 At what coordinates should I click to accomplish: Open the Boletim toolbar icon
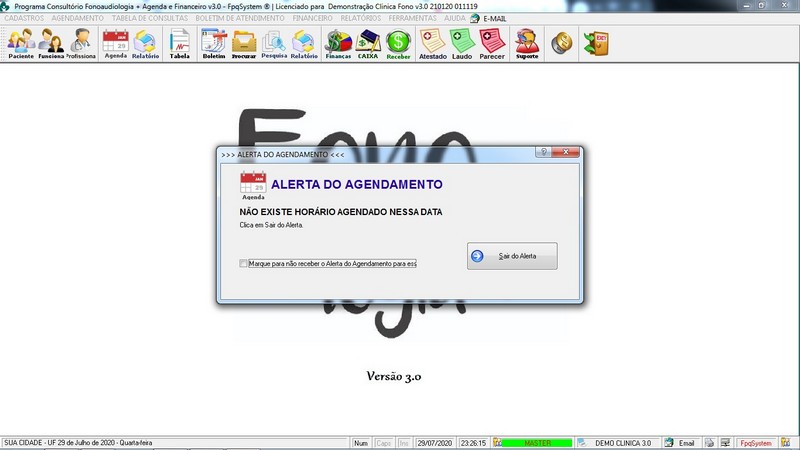coord(214,44)
